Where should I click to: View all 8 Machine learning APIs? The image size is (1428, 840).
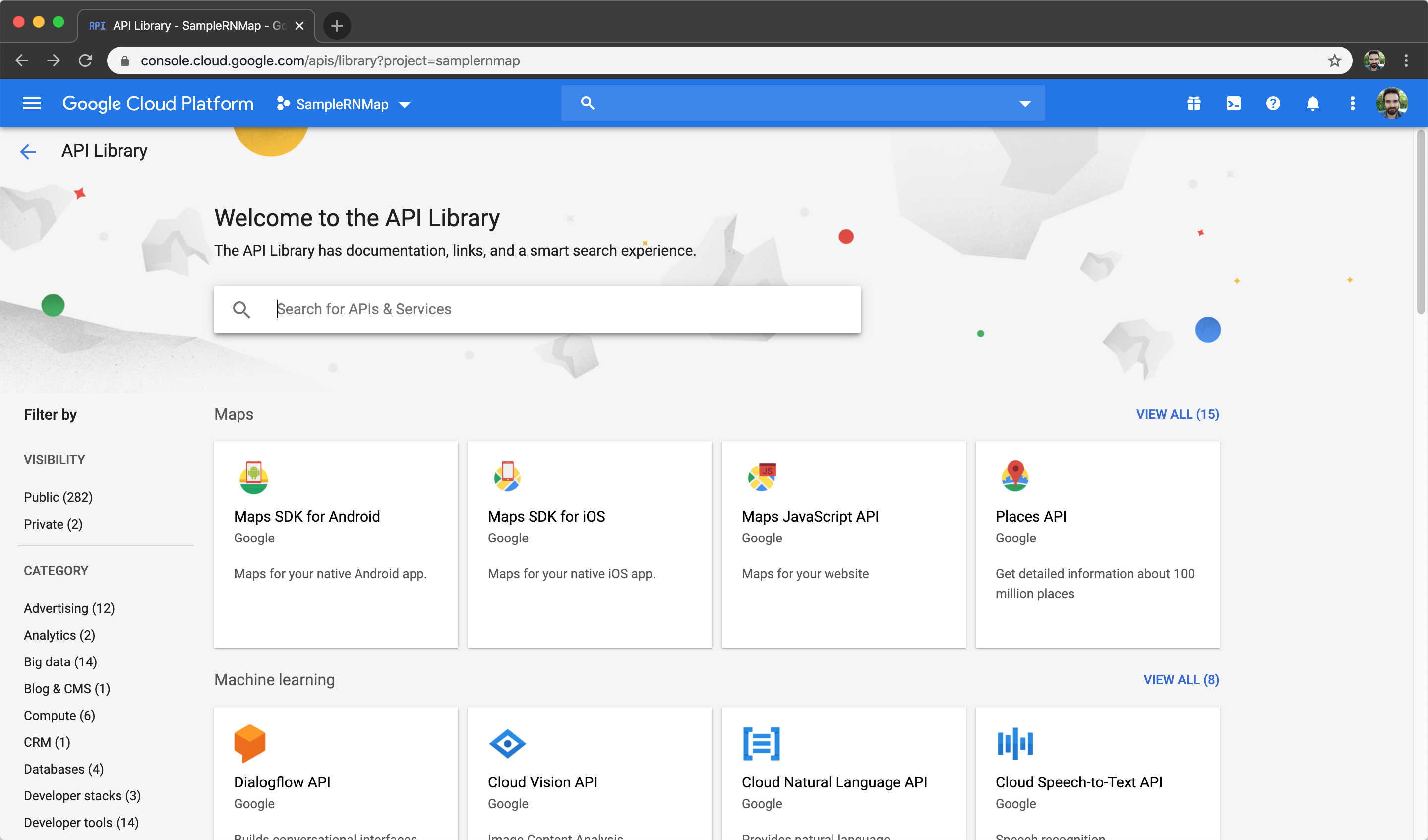[x=1181, y=680]
